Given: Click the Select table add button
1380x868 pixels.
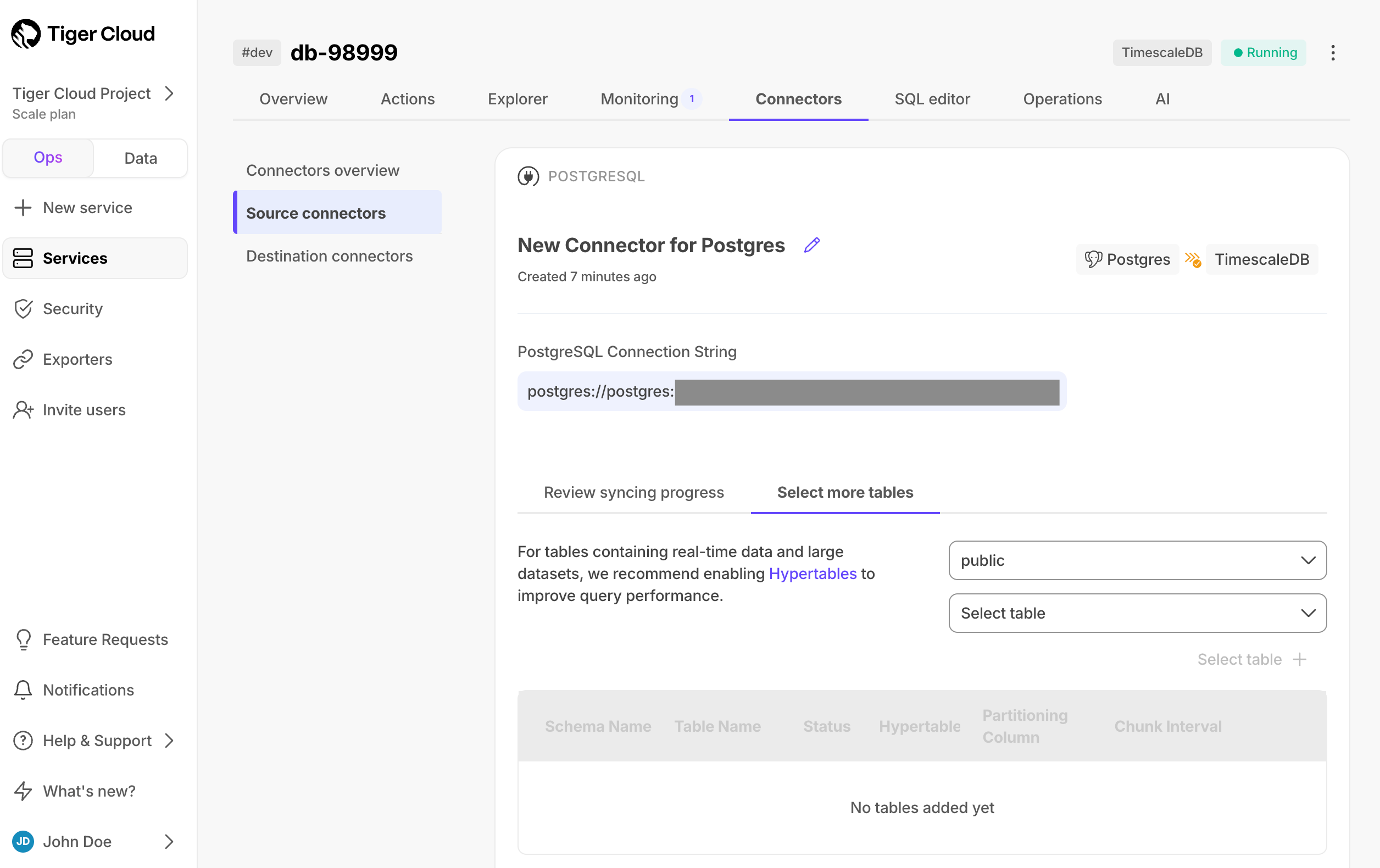Looking at the screenshot, I should (x=1251, y=659).
